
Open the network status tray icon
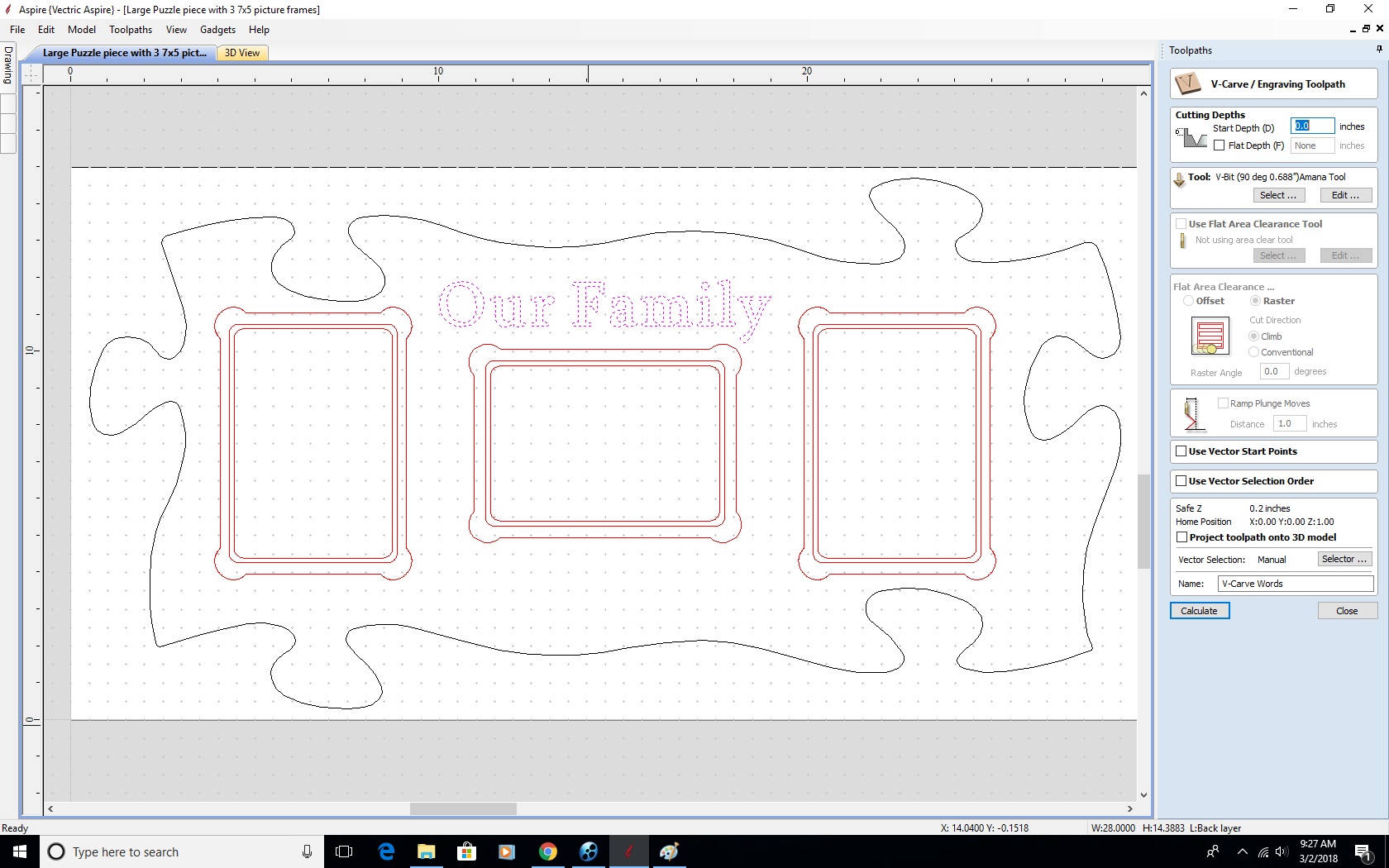pyautogui.click(x=1263, y=852)
